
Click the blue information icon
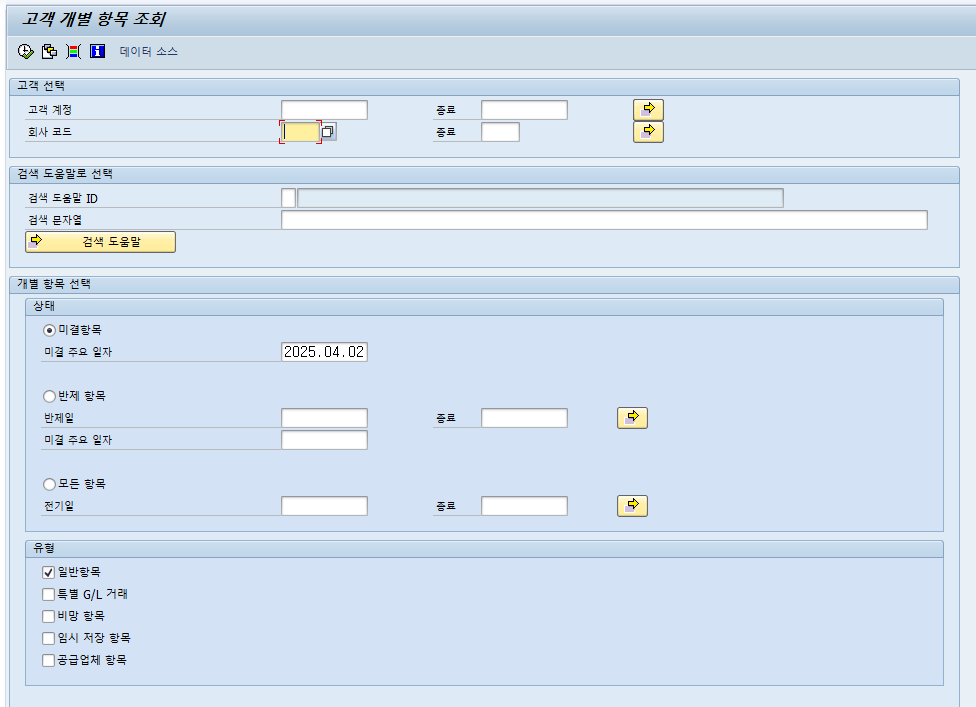tap(98, 52)
